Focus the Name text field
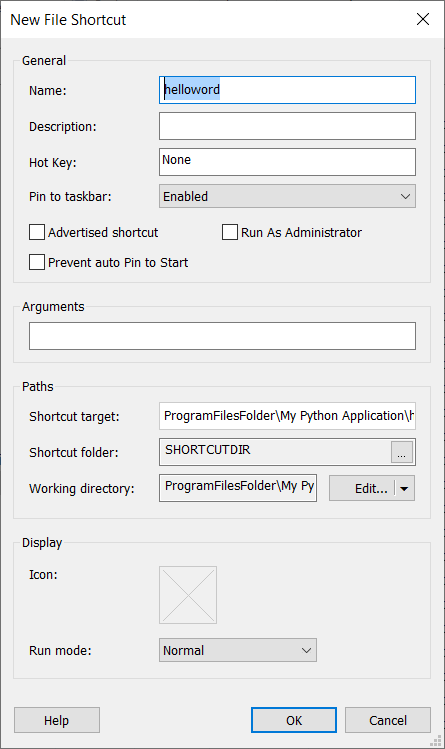 click(287, 90)
